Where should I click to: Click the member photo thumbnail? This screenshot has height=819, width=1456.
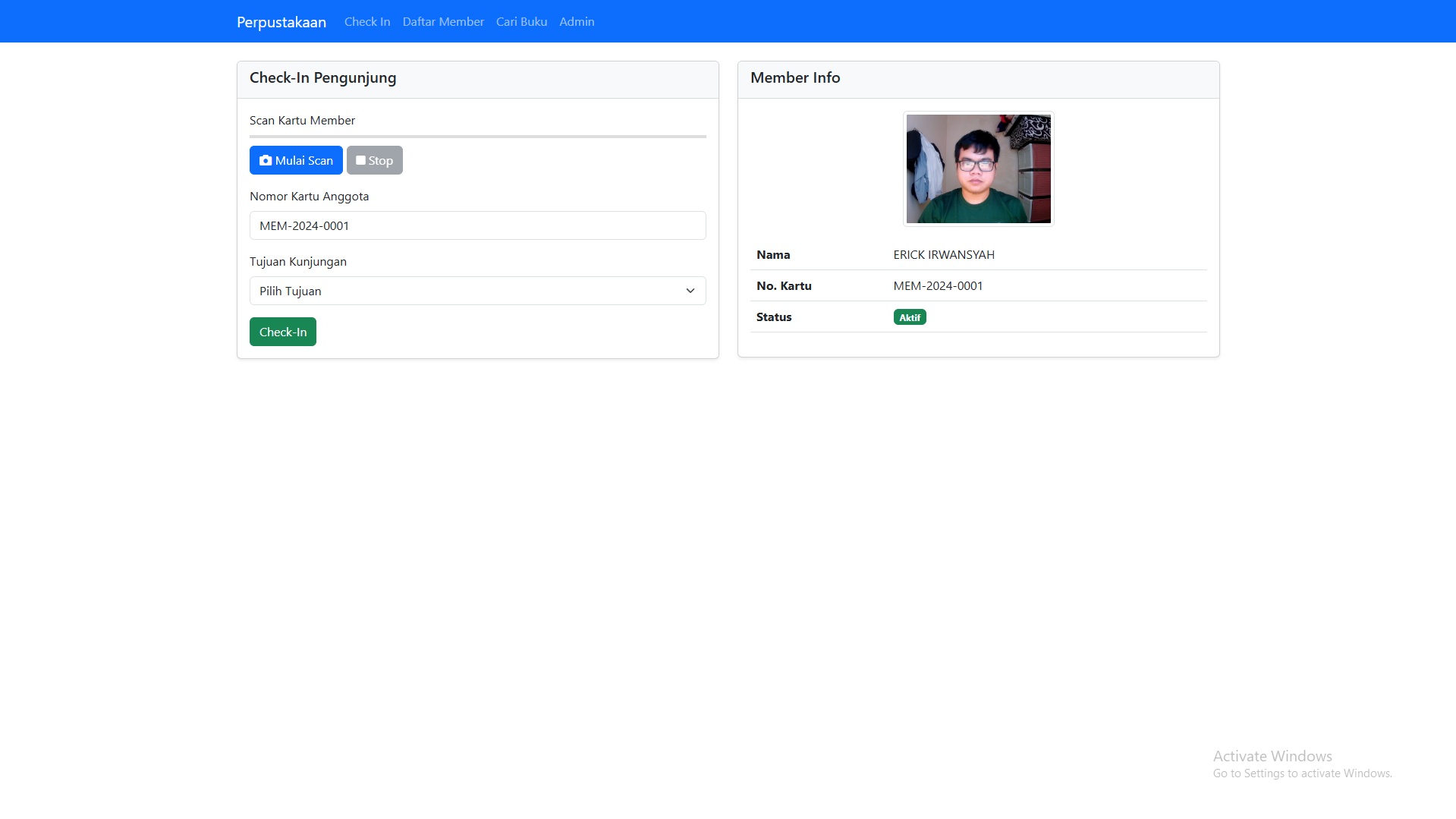click(979, 169)
